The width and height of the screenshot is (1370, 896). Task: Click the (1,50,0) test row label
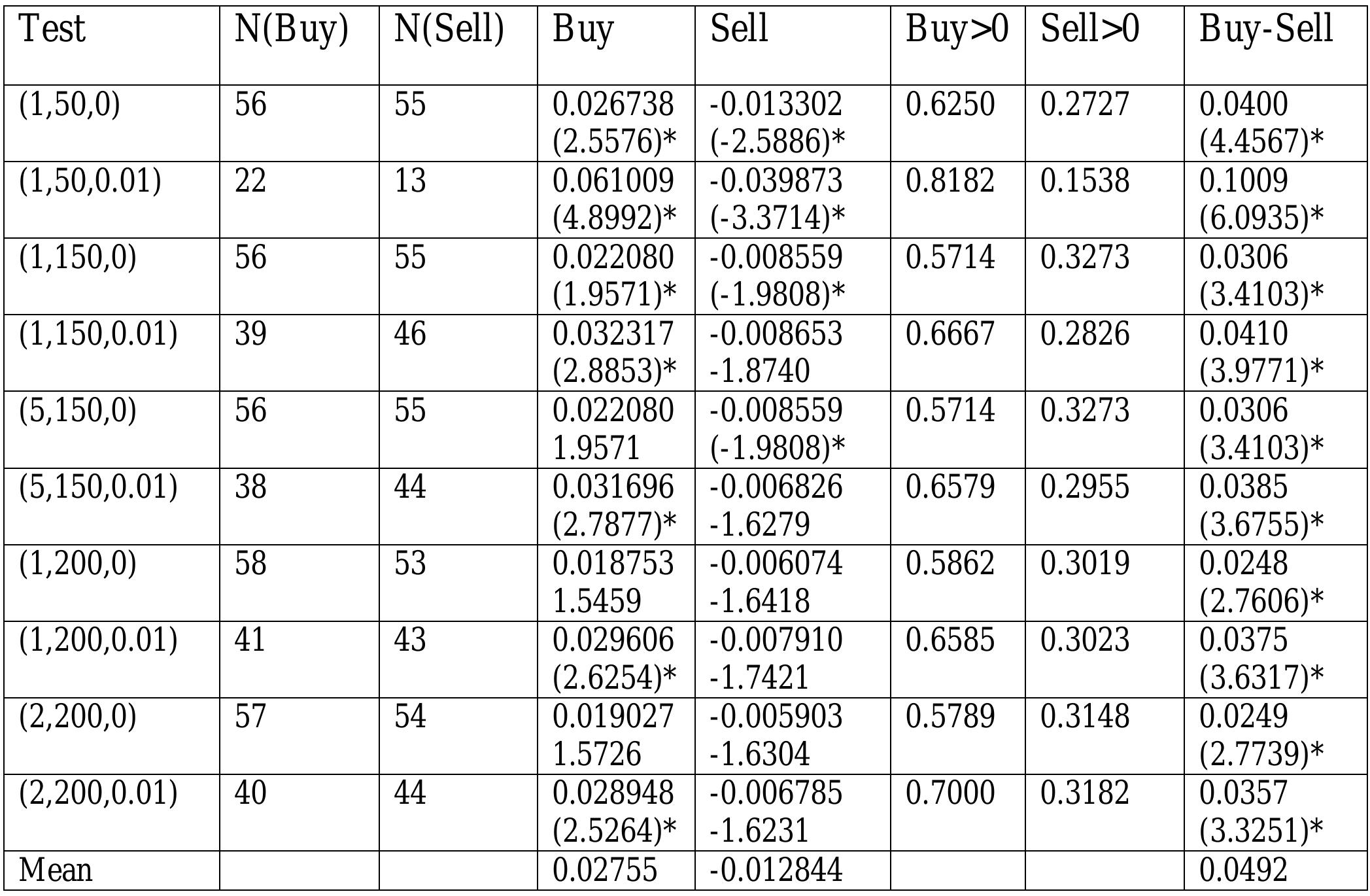[70, 105]
